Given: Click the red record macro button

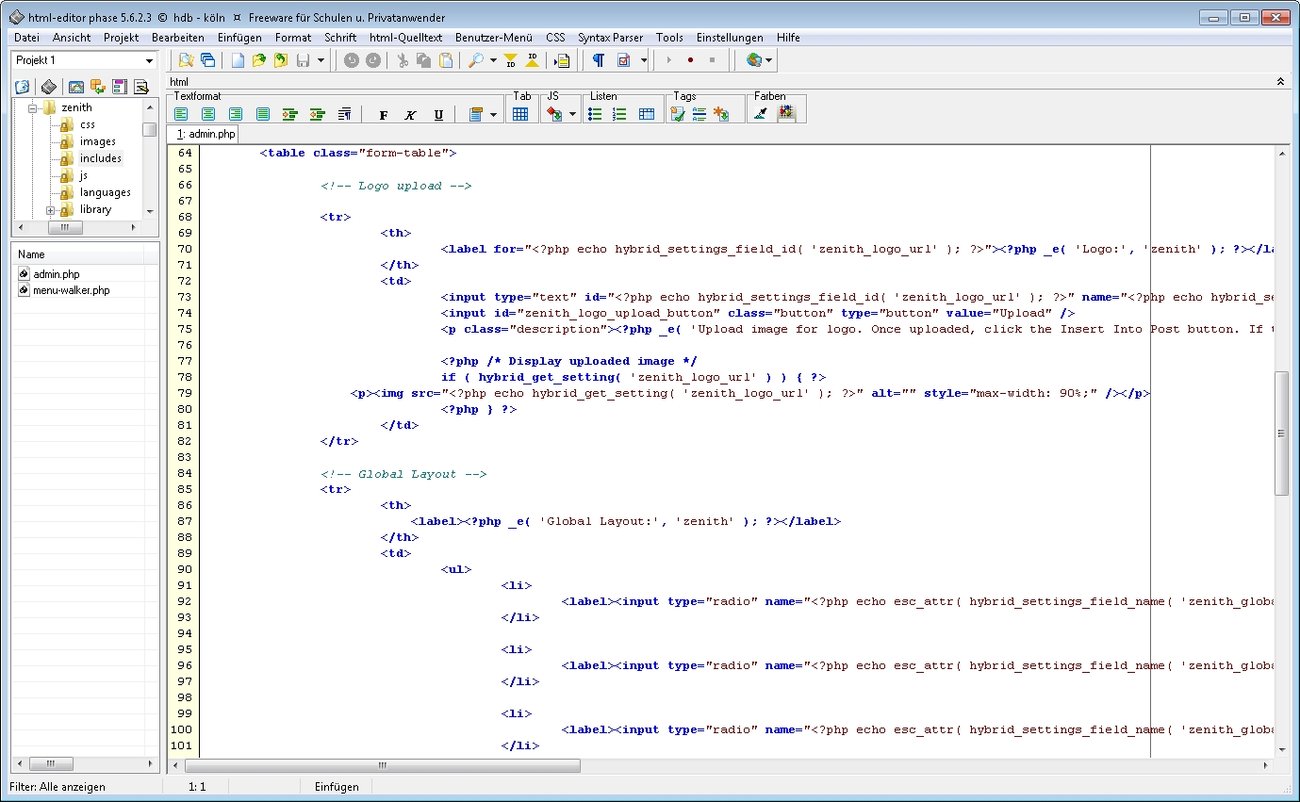Looking at the screenshot, I should [690, 61].
